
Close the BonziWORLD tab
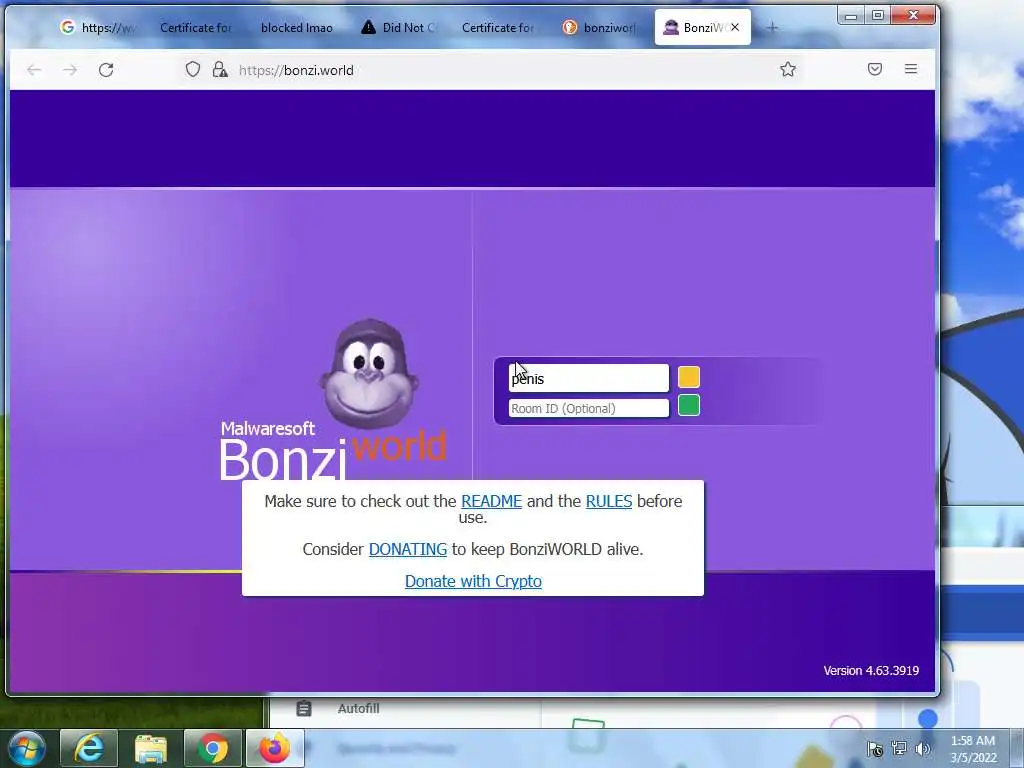pos(735,27)
